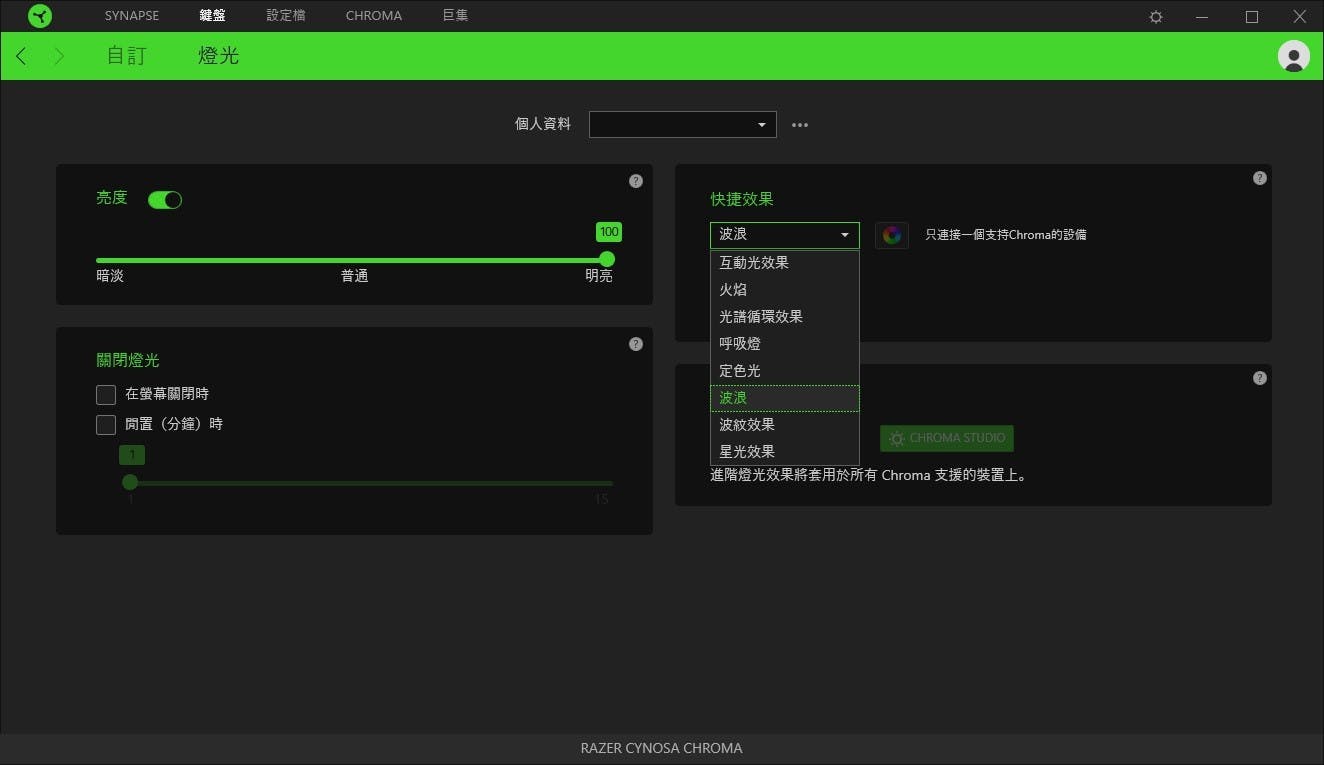Open the settings gear icon
The image size is (1324, 765).
[x=1156, y=17]
